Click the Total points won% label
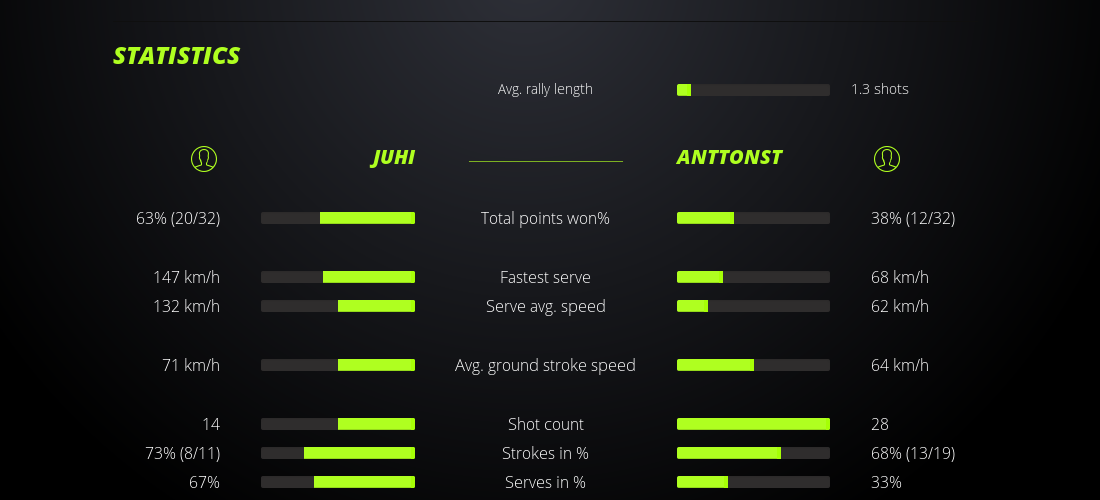The image size is (1100, 500). (x=545, y=218)
